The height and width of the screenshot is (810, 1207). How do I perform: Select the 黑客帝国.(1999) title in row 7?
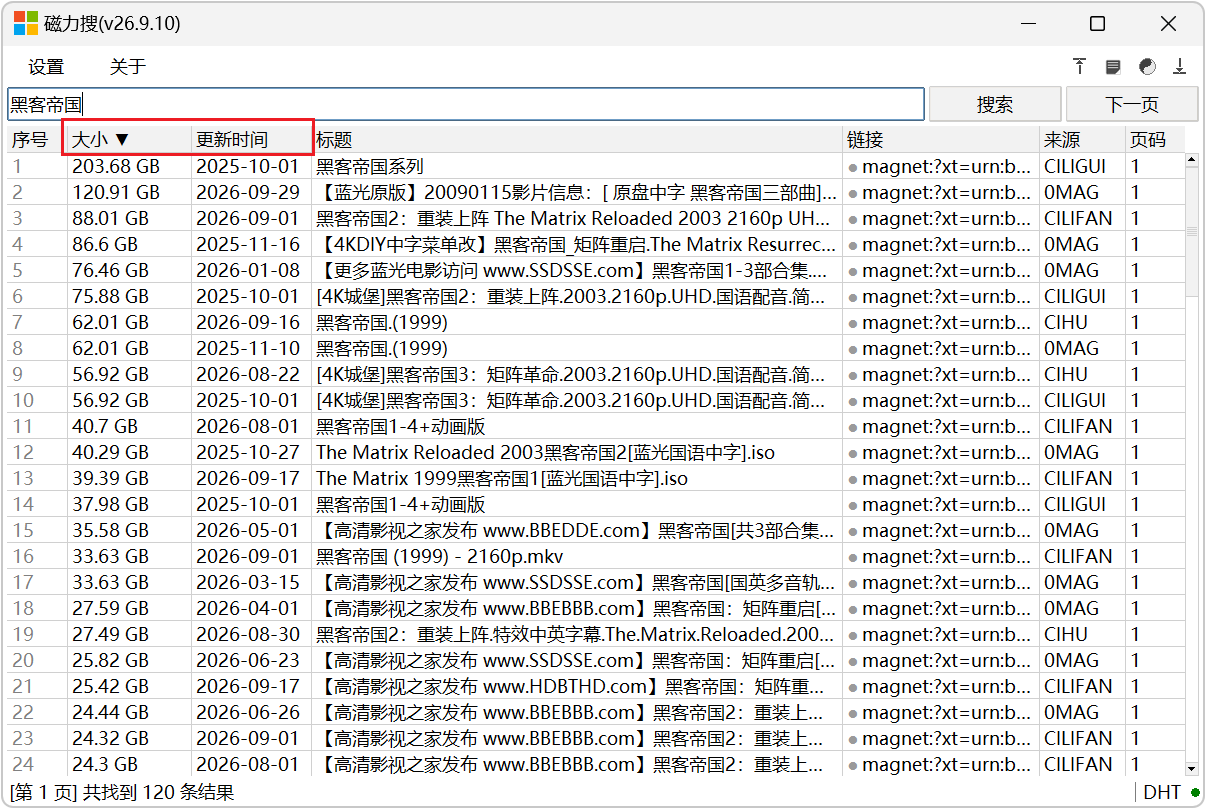381,322
